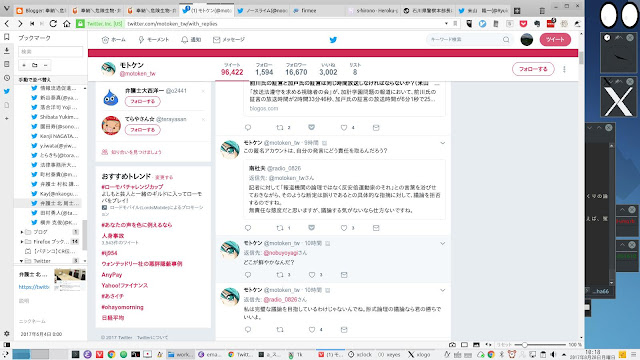
Task: Click the search magnifier icon
Action: click(x=506, y=40)
